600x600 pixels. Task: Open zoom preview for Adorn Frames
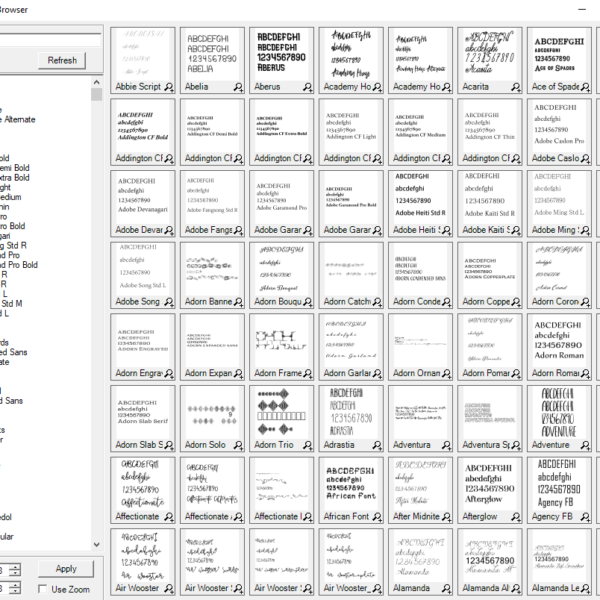point(307,373)
